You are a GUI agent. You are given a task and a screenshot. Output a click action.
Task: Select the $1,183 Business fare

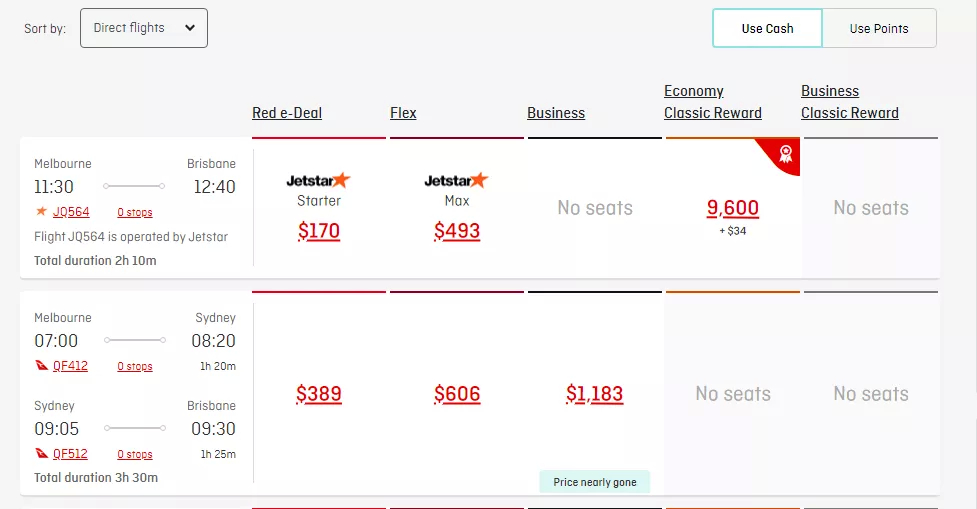594,394
